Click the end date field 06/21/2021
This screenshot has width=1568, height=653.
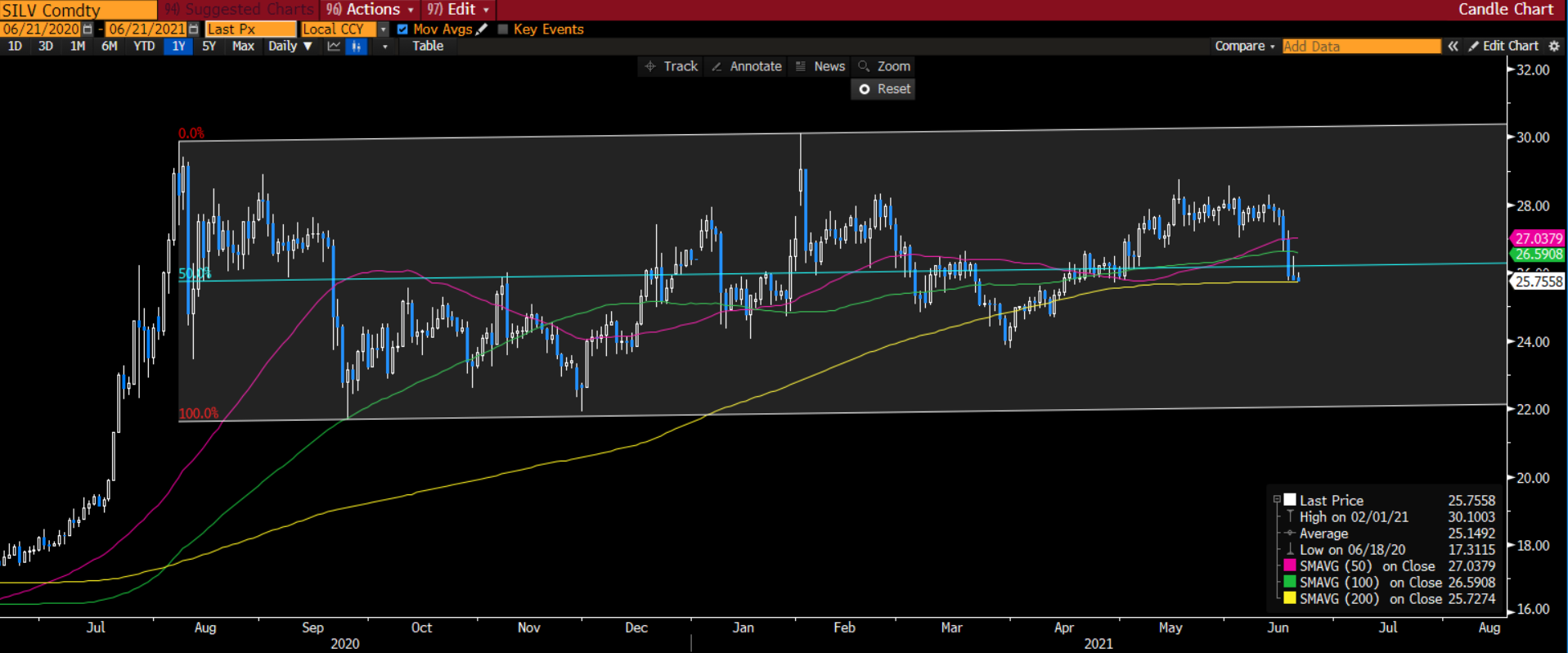coord(147,29)
